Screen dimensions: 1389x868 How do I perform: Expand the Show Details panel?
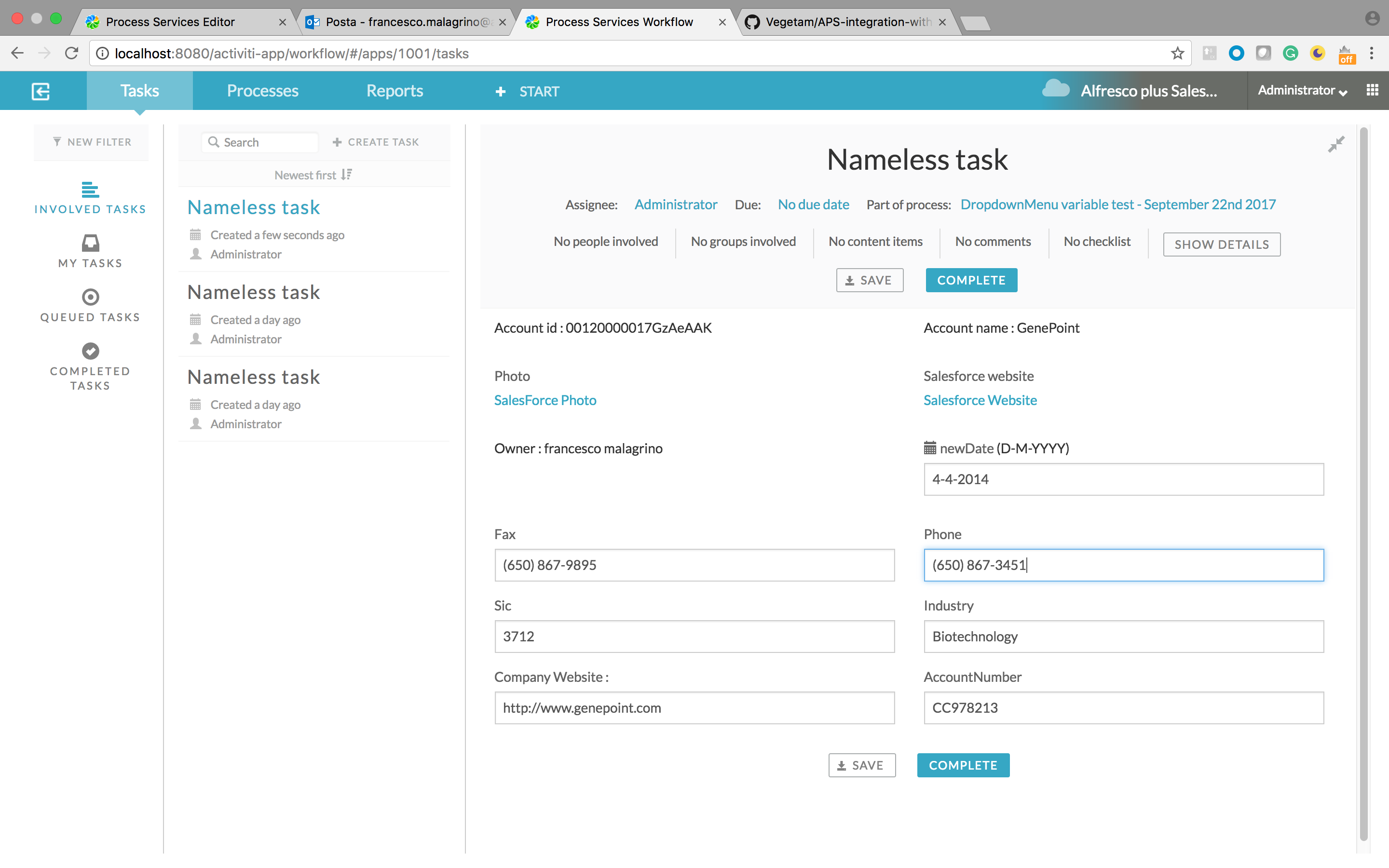tap(1221, 243)
